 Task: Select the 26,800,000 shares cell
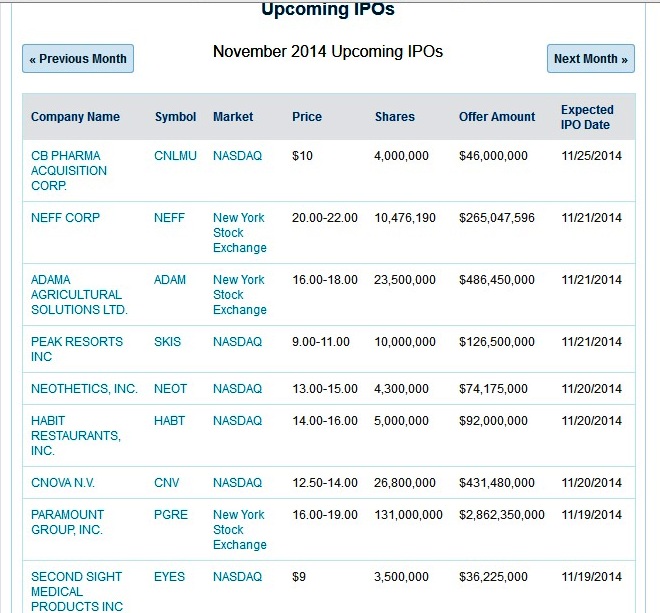pos(405,482)
